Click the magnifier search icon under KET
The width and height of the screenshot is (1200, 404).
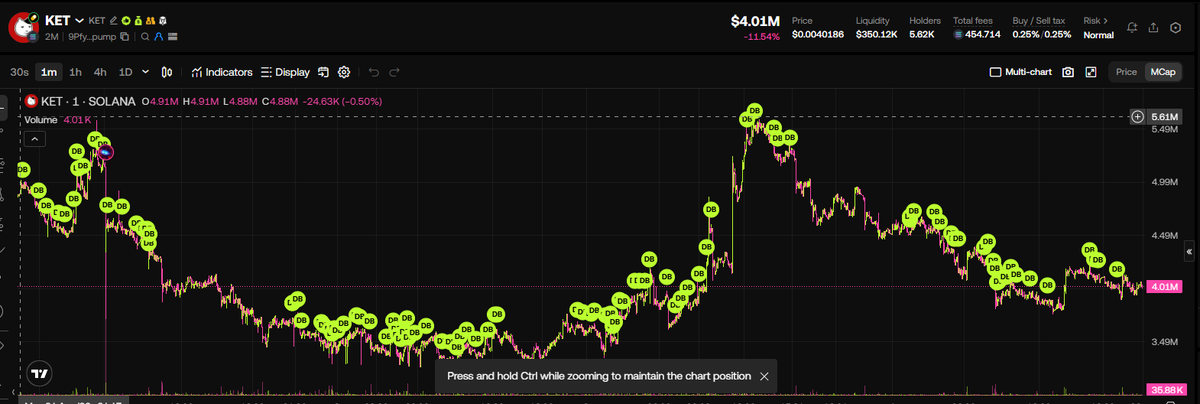tap(145, 37)
